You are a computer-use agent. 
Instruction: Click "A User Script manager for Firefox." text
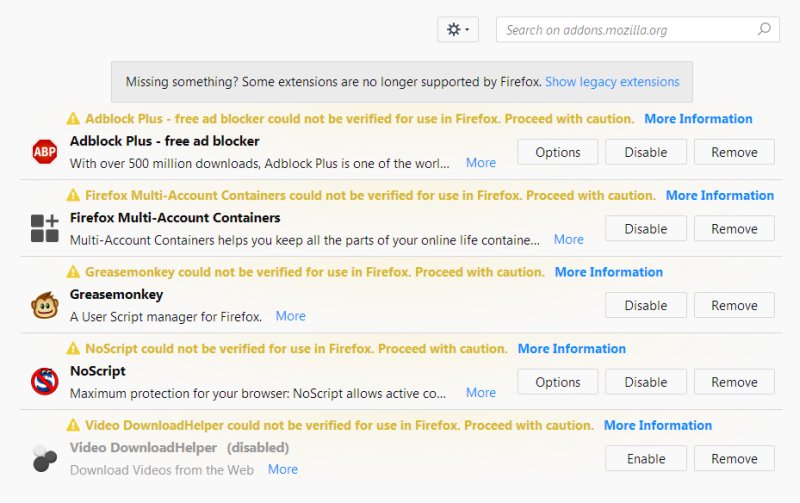tap(166, 317)
